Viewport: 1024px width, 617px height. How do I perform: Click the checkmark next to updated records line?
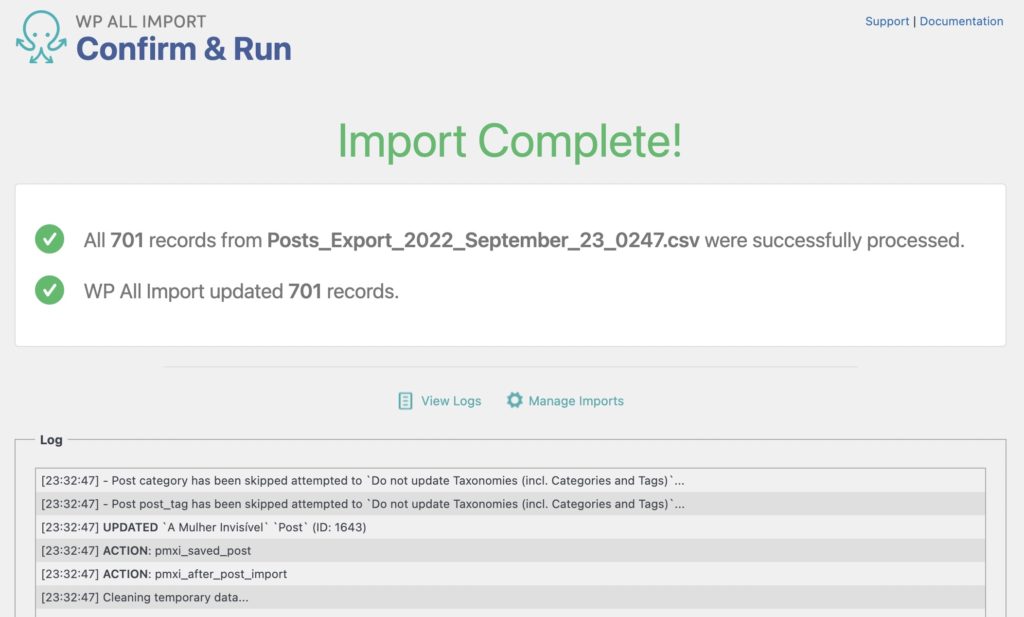point(48,291)
